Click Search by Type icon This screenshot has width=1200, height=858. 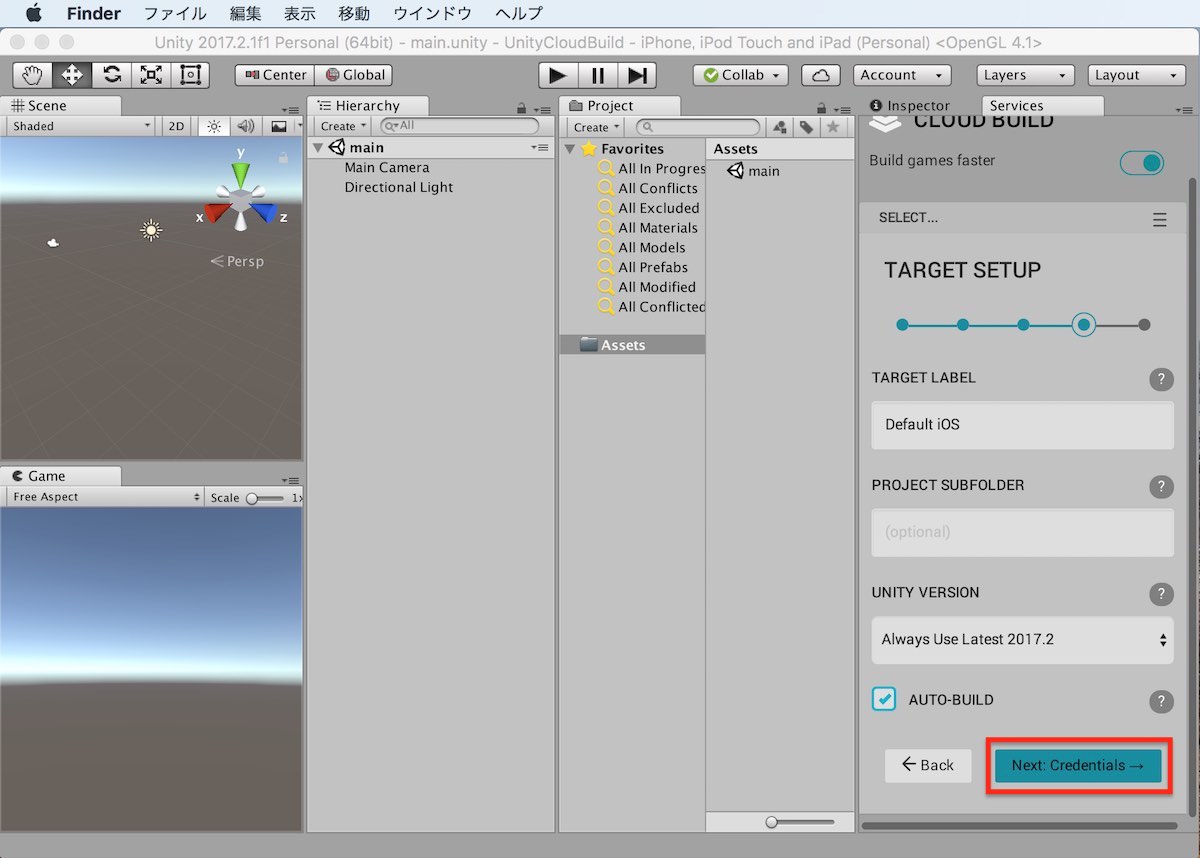(x=781, y=127)
